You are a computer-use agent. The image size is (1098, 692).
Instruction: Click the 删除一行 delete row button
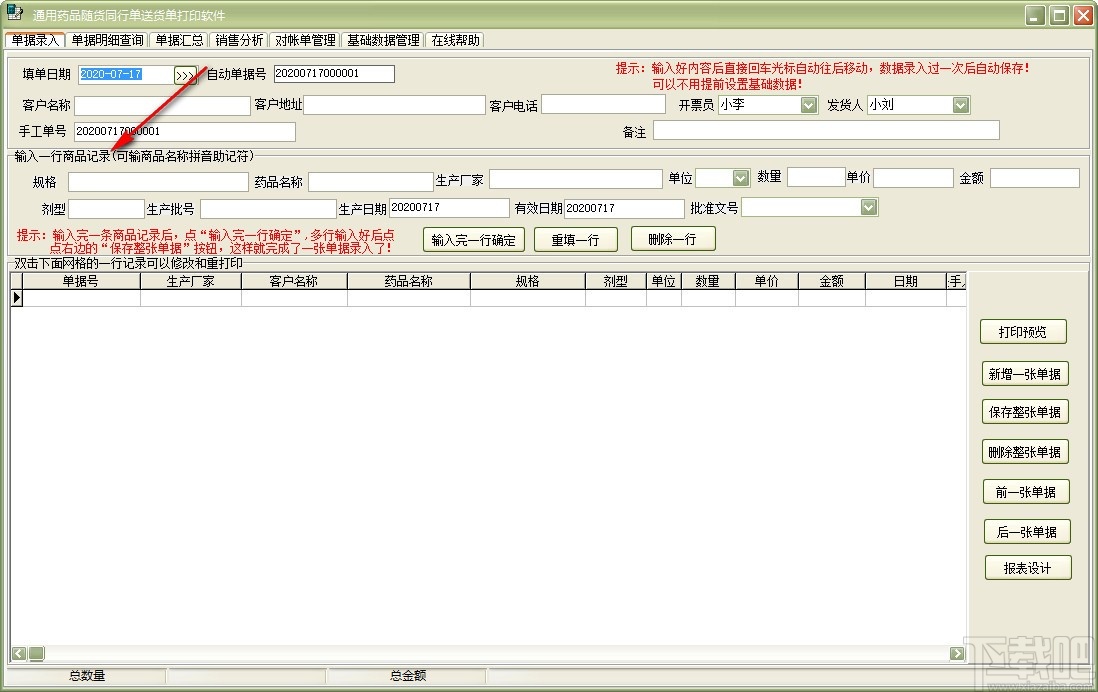tap(672, 239)
